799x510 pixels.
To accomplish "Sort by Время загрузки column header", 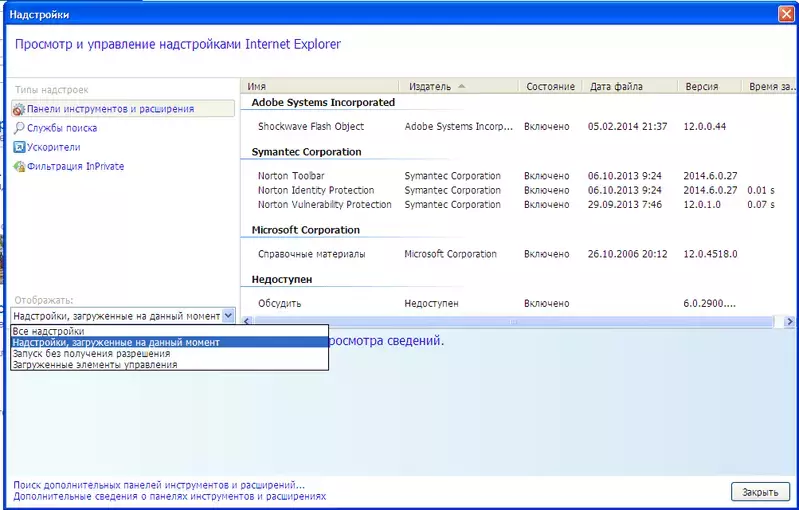I will click(770, 86).
